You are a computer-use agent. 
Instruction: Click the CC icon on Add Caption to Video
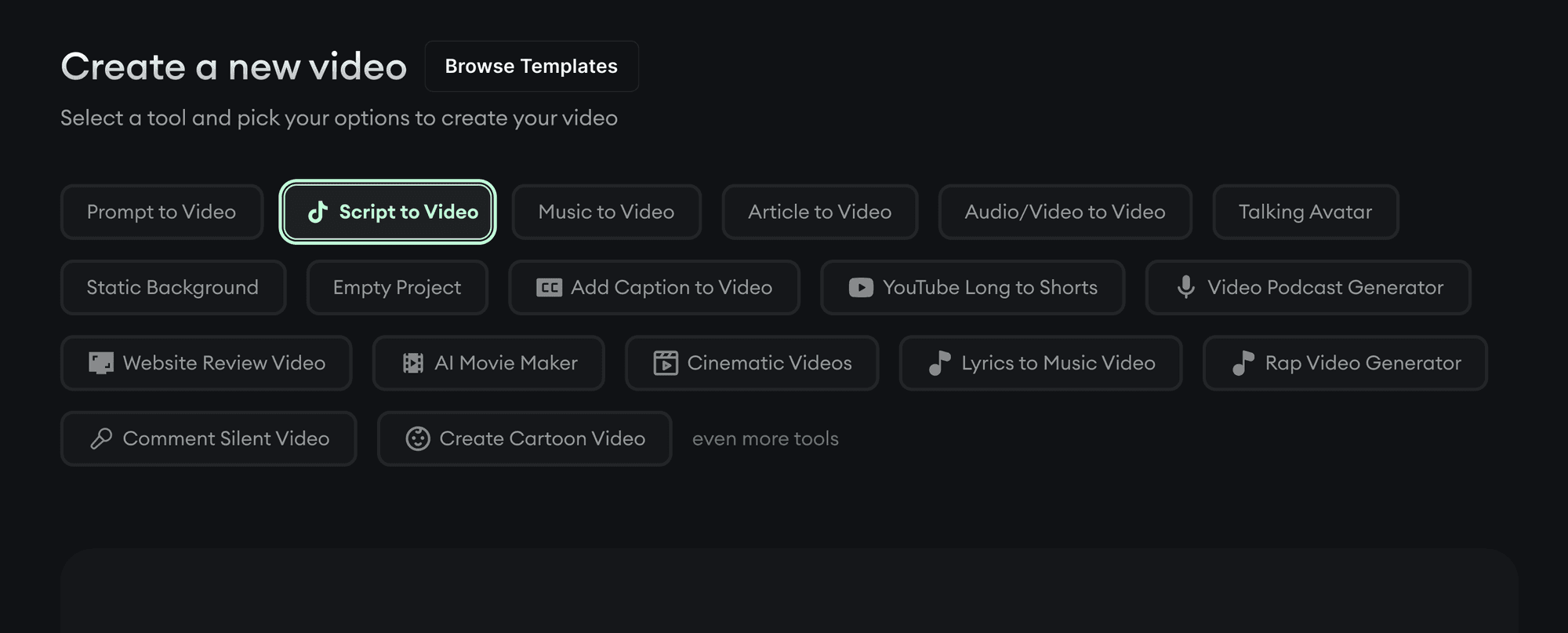pyautogui.click(x=549, y=288)
